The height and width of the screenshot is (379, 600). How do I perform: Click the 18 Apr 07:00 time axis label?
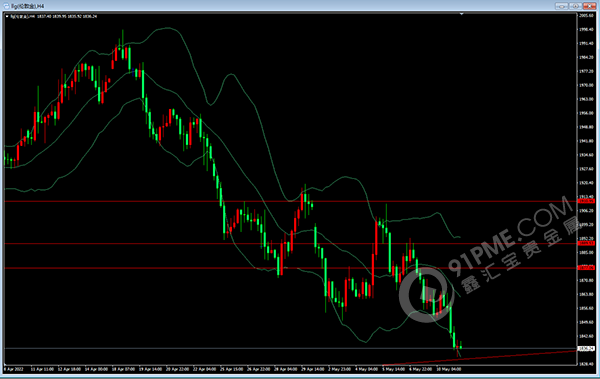click(123, 369)
